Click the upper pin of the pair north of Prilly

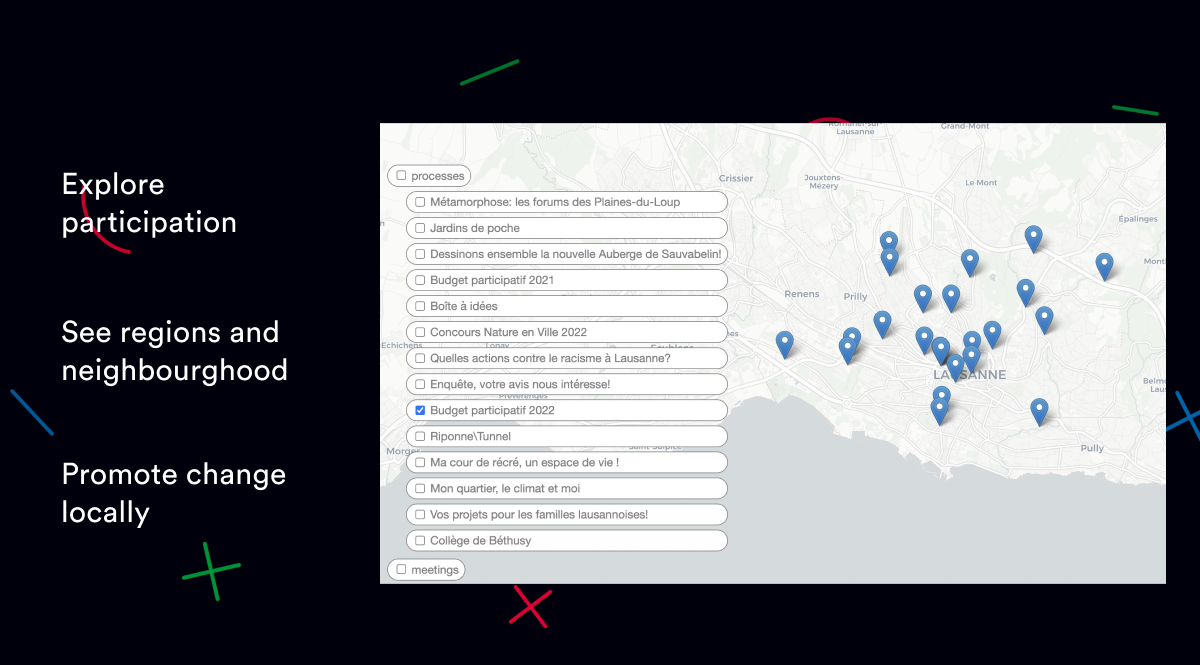point(888,242)
